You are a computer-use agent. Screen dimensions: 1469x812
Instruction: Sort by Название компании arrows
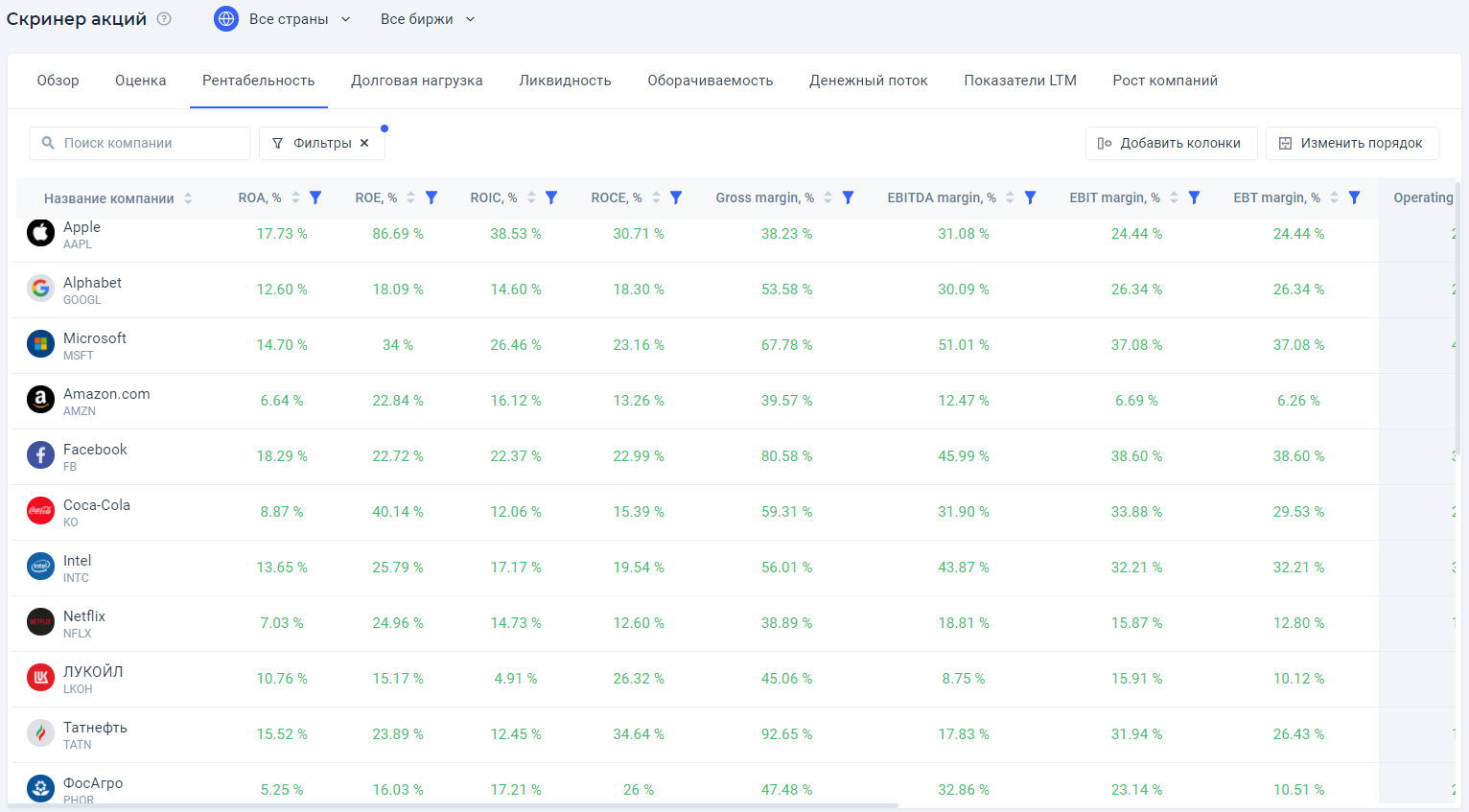coord(188,198)
